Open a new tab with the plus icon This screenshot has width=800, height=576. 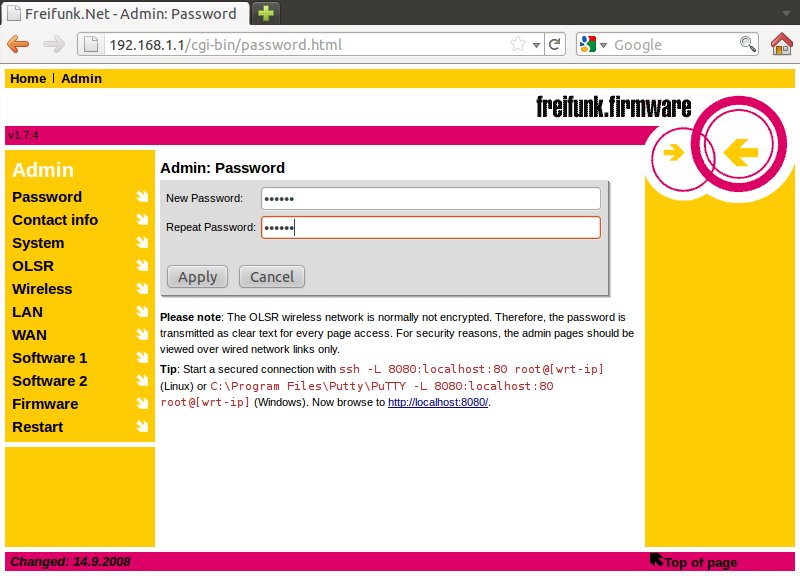[x=265, y=13]
